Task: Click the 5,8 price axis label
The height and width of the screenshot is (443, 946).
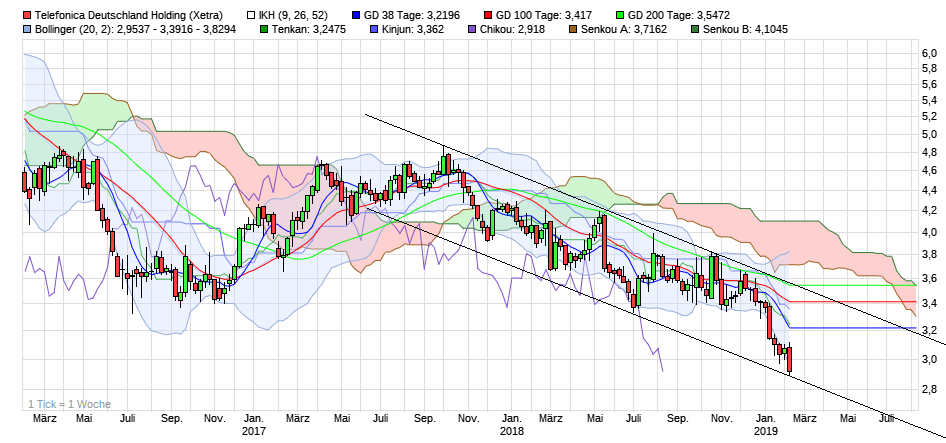Action: point(929,69)
